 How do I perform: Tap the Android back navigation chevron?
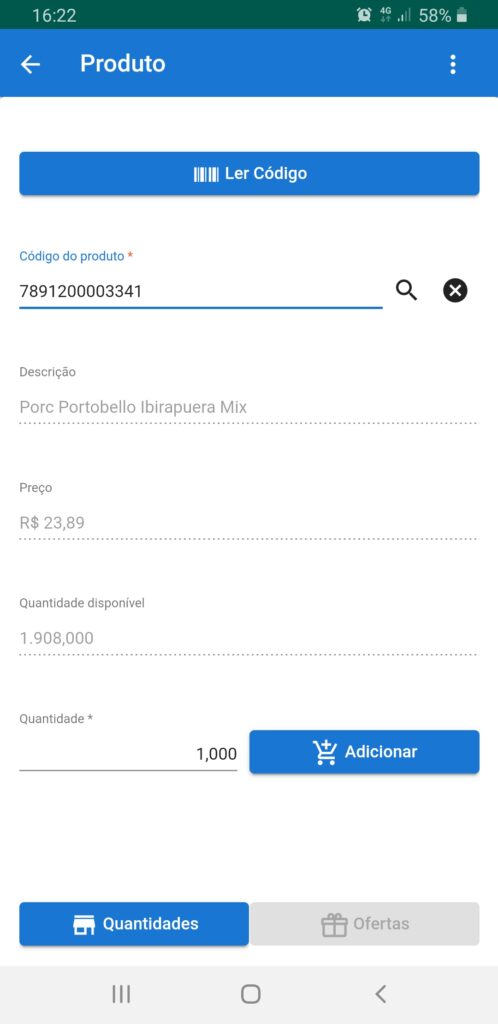pyautogui.click(x=381, y=994)
